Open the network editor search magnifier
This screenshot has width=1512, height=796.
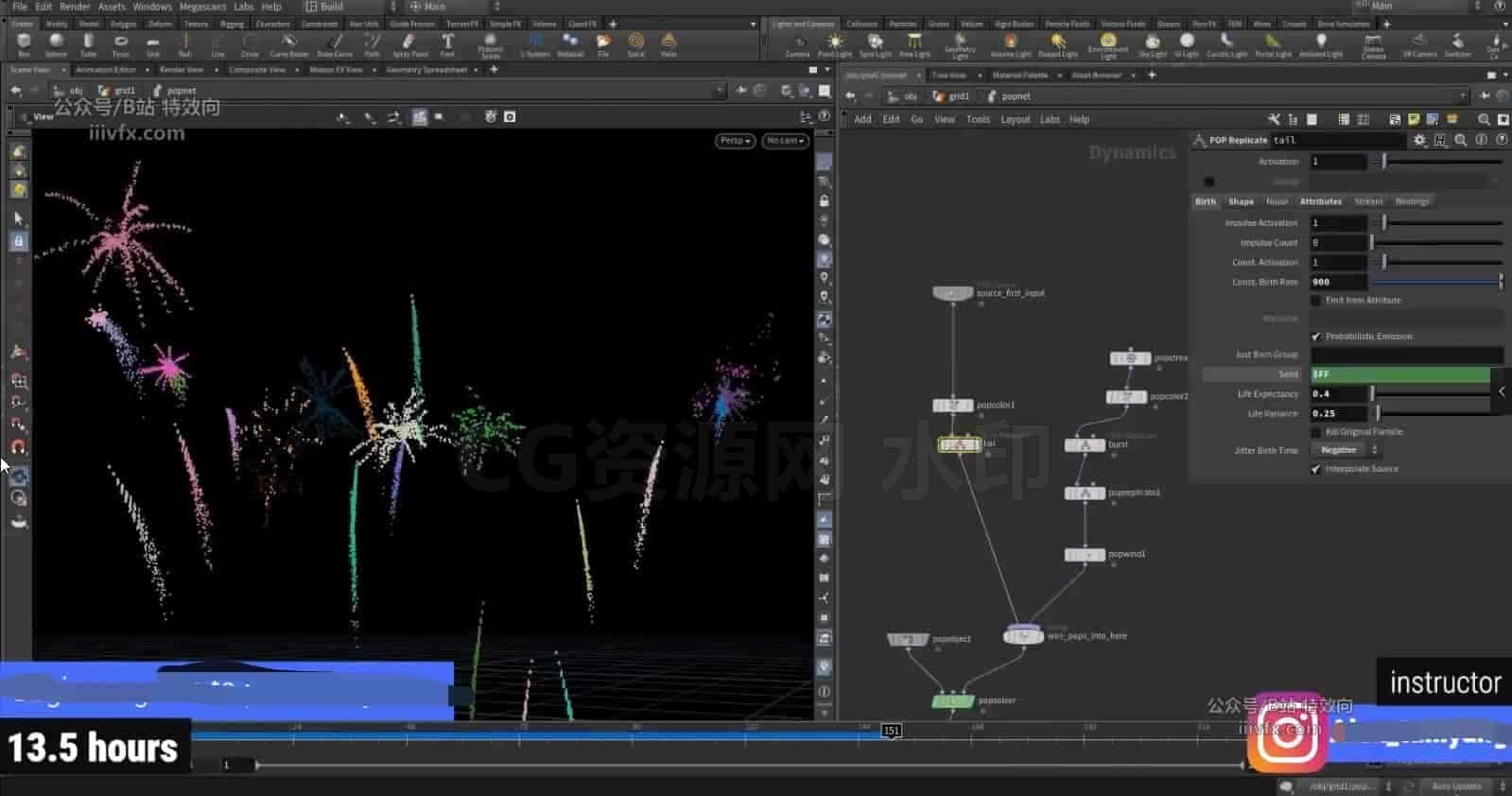tap(1484, 120)
